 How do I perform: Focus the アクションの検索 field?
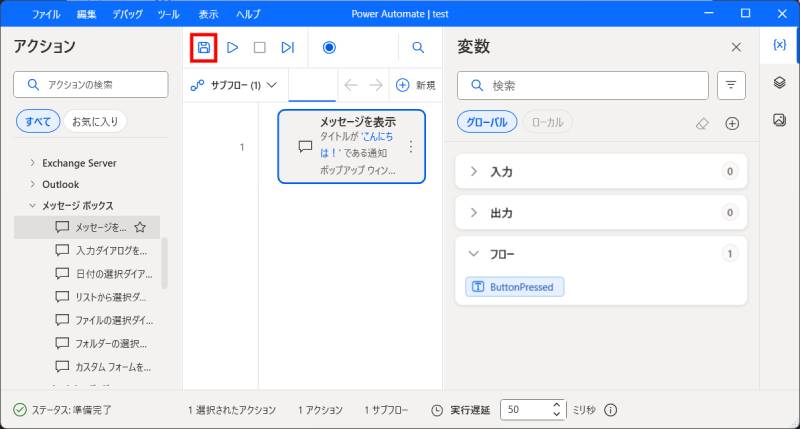pos(91,84)
